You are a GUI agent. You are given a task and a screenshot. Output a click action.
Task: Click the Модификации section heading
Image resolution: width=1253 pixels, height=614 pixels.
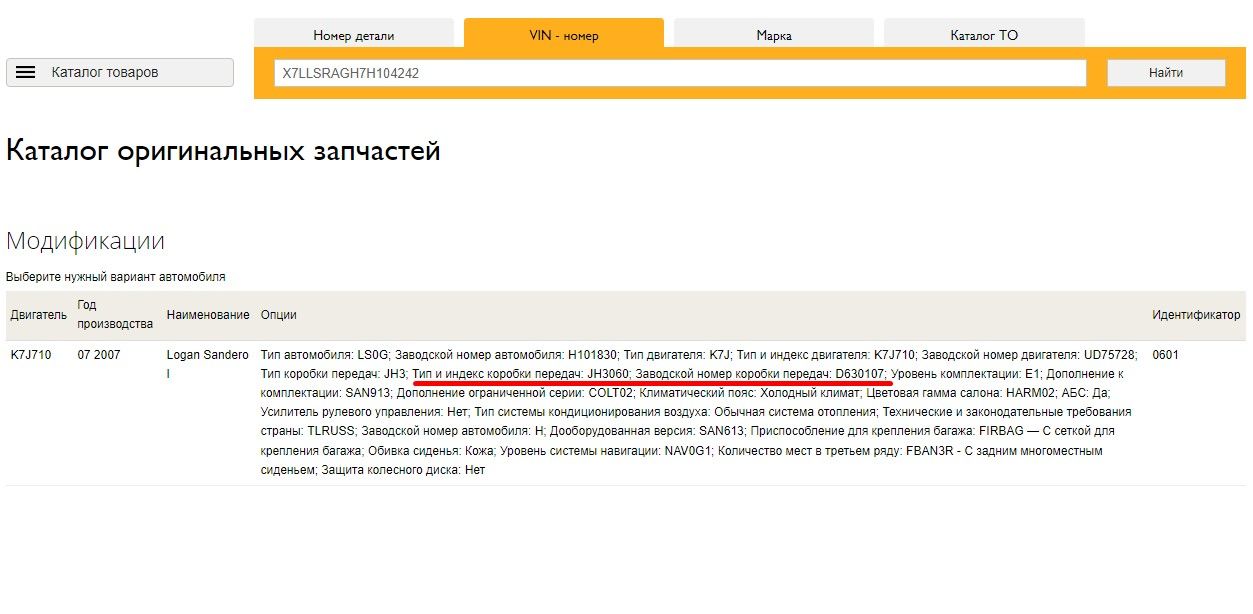85,241
